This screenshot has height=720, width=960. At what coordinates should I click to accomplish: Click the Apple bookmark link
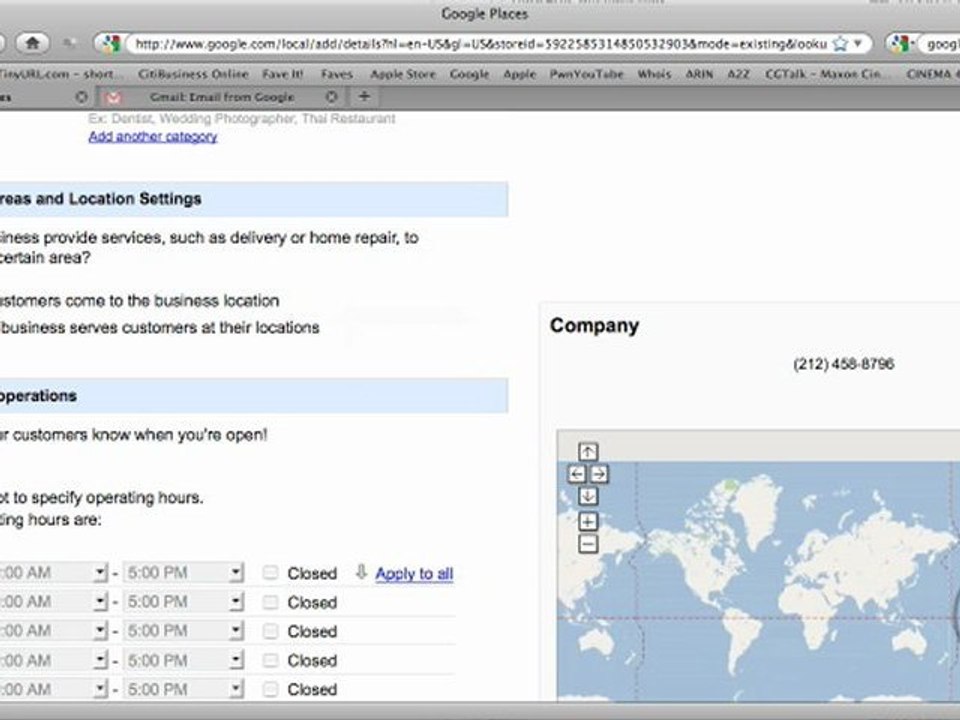(x=519, y=74)
